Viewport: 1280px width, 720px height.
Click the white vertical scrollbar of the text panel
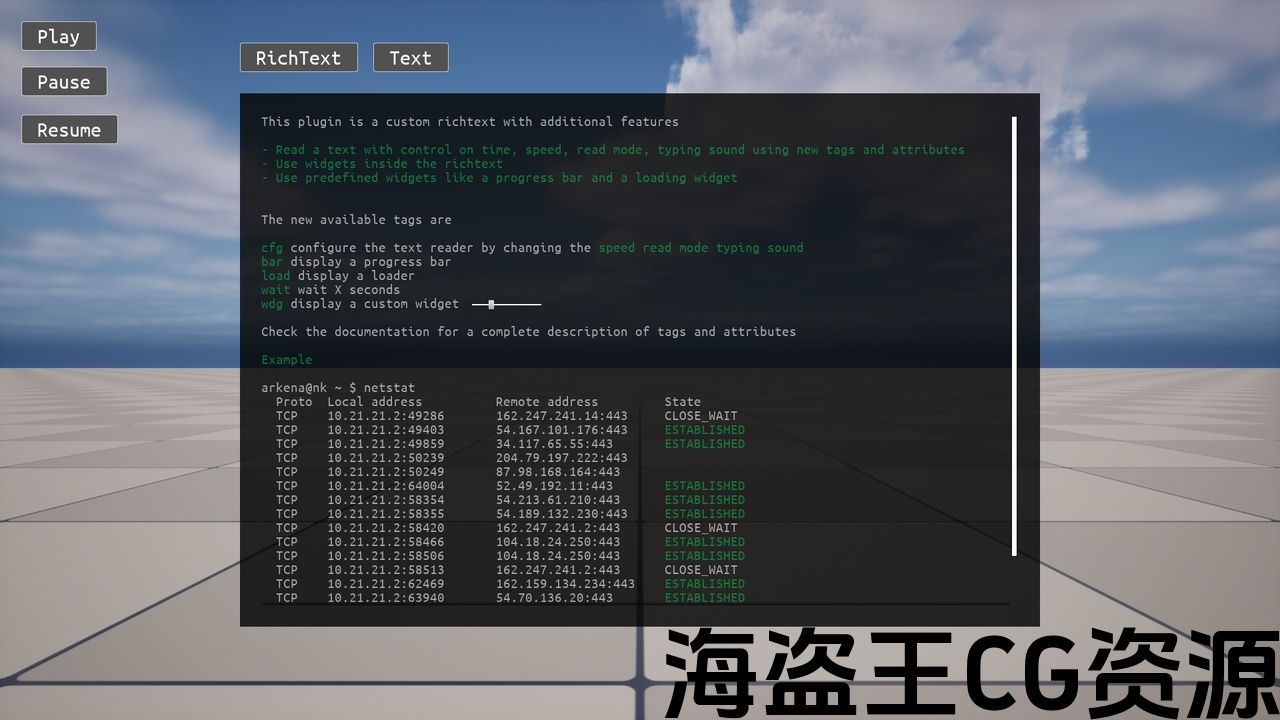1014,336
